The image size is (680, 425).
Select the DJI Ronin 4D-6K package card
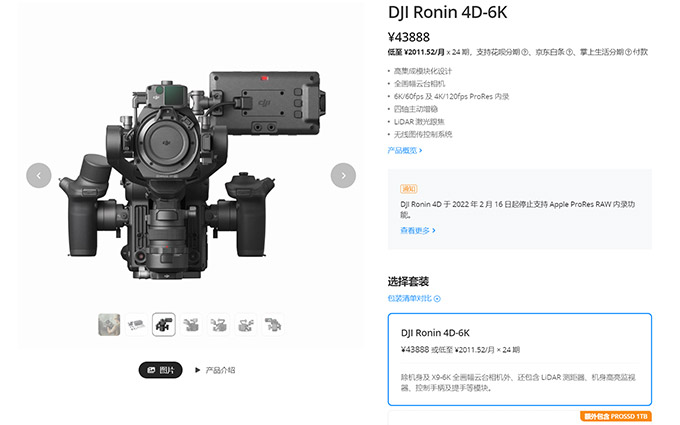(x=519, y=360)
